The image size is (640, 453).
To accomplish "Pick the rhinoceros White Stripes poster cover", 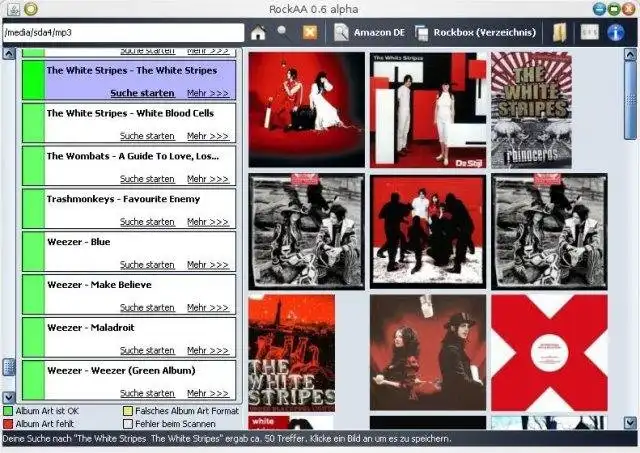I will point(531,109).
